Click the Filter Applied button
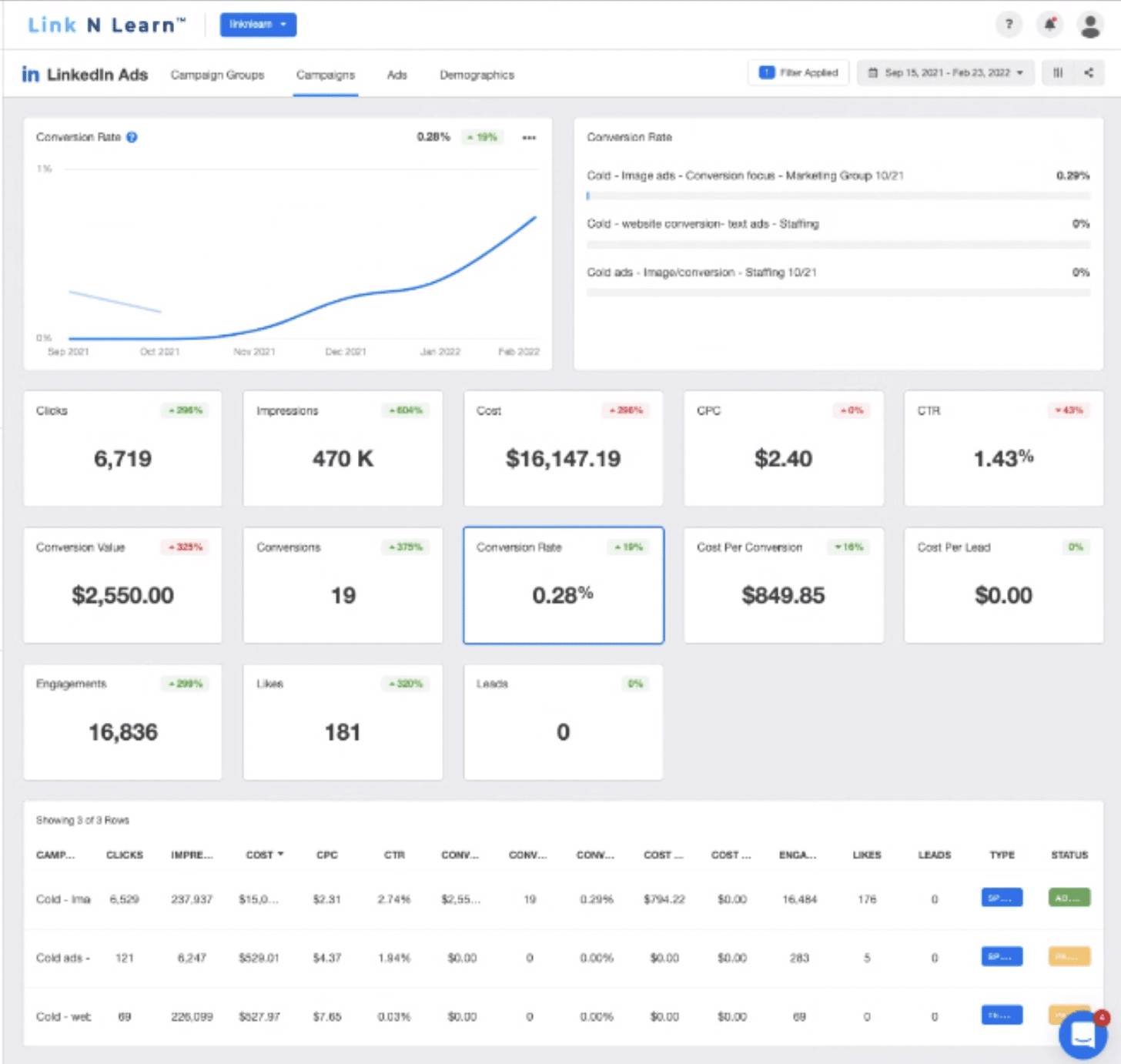Image resolution: width=1121 pixels, height=1064 pixels. [x=798, y=72]
